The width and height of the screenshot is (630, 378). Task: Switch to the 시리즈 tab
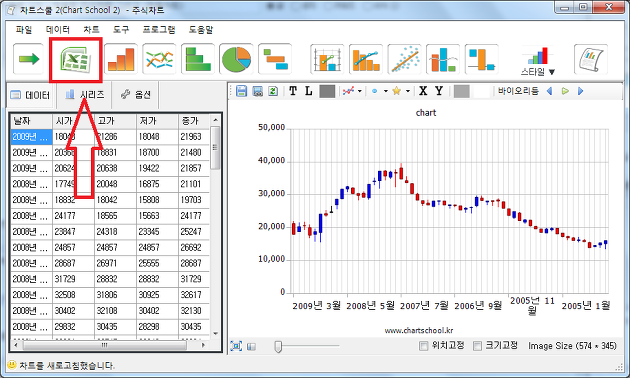(x=84, y=94)
